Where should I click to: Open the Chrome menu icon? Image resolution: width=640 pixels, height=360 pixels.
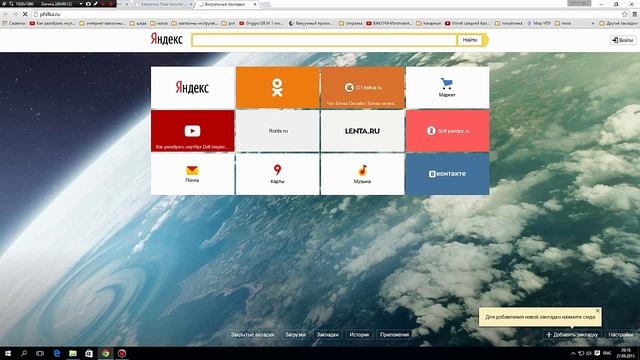(635, 14)
